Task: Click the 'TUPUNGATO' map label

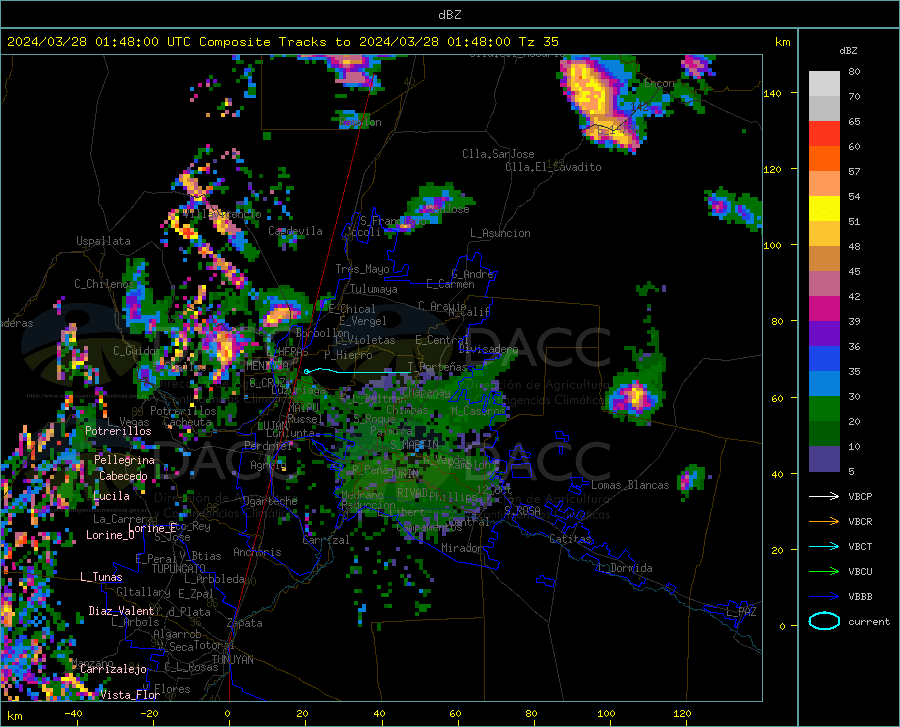Action: [x=179, y=569]
